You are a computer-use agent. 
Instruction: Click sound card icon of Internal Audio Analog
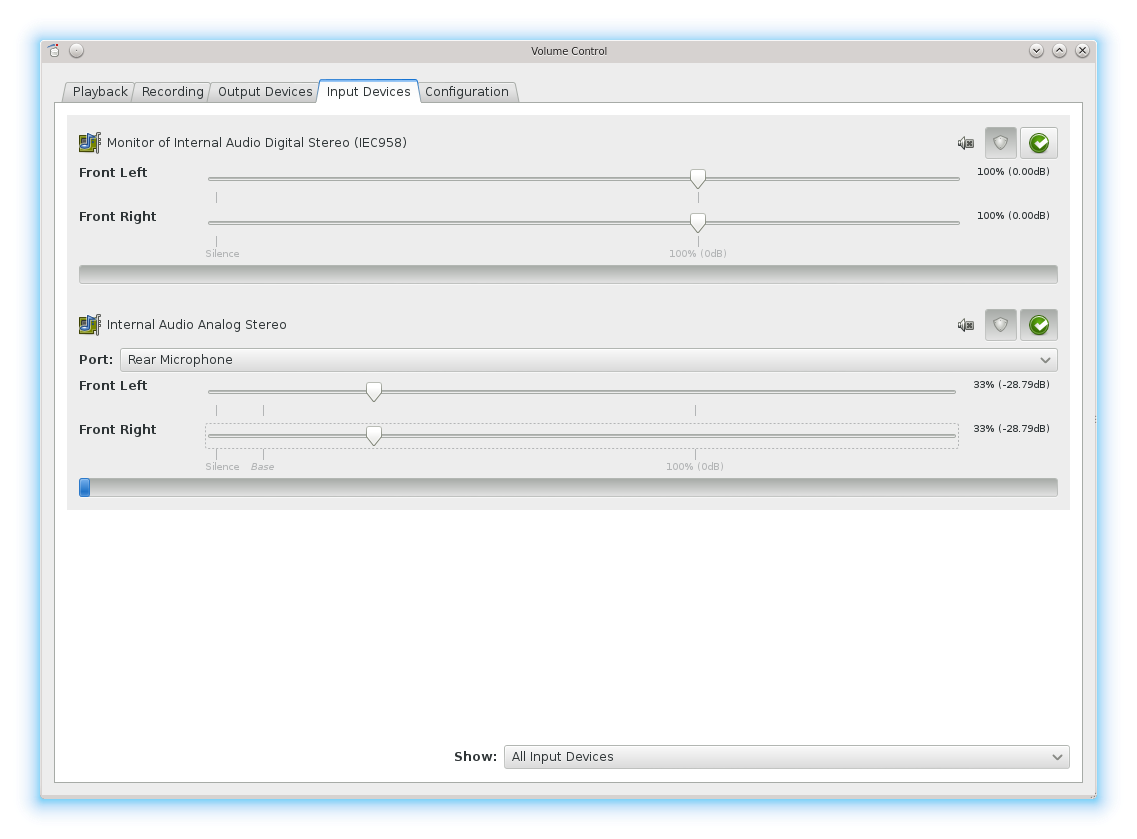coord(90,324)
